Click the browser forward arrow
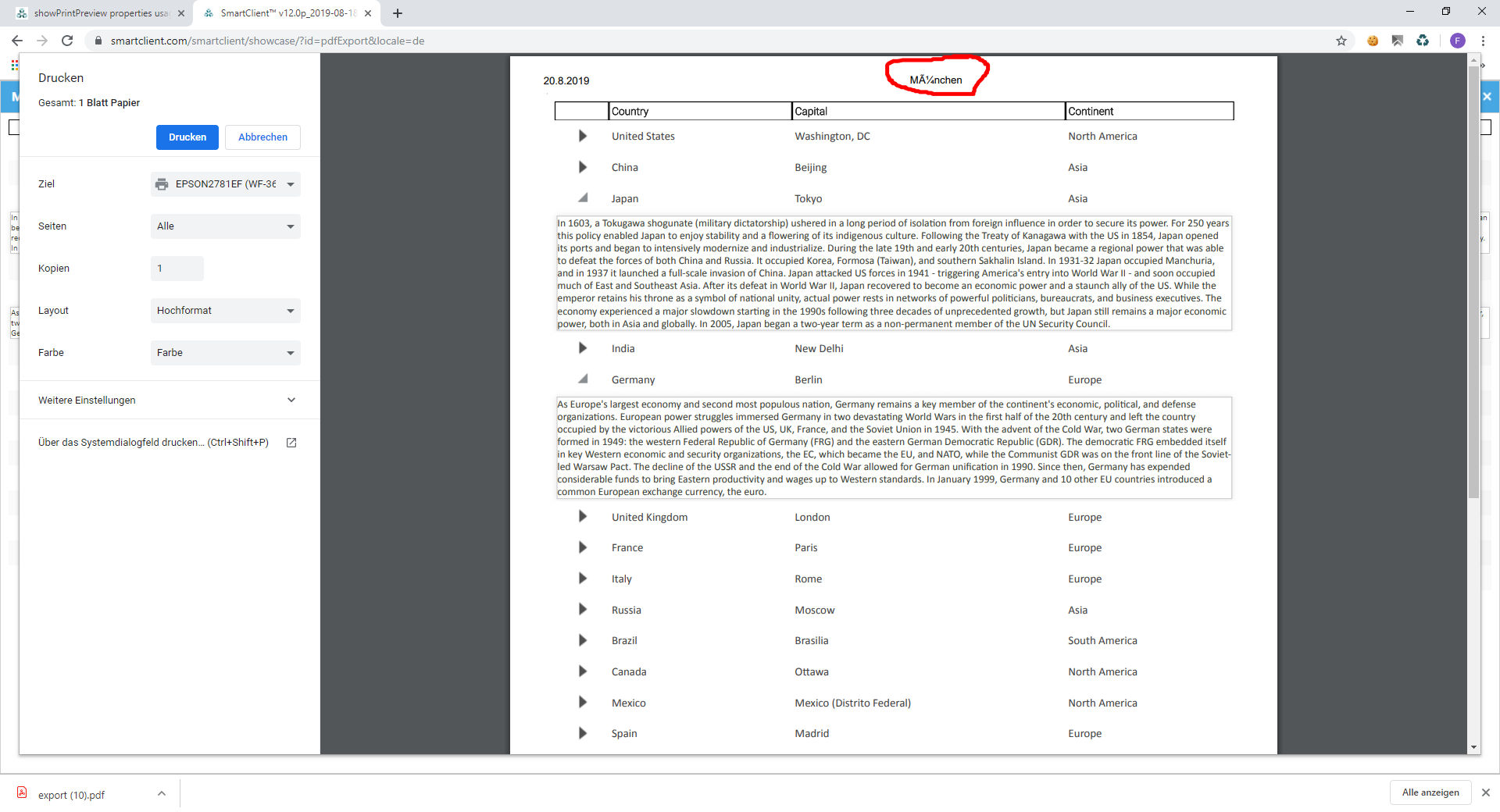Viewport: 1500px width, 812px height. click(x=42, y=41)
